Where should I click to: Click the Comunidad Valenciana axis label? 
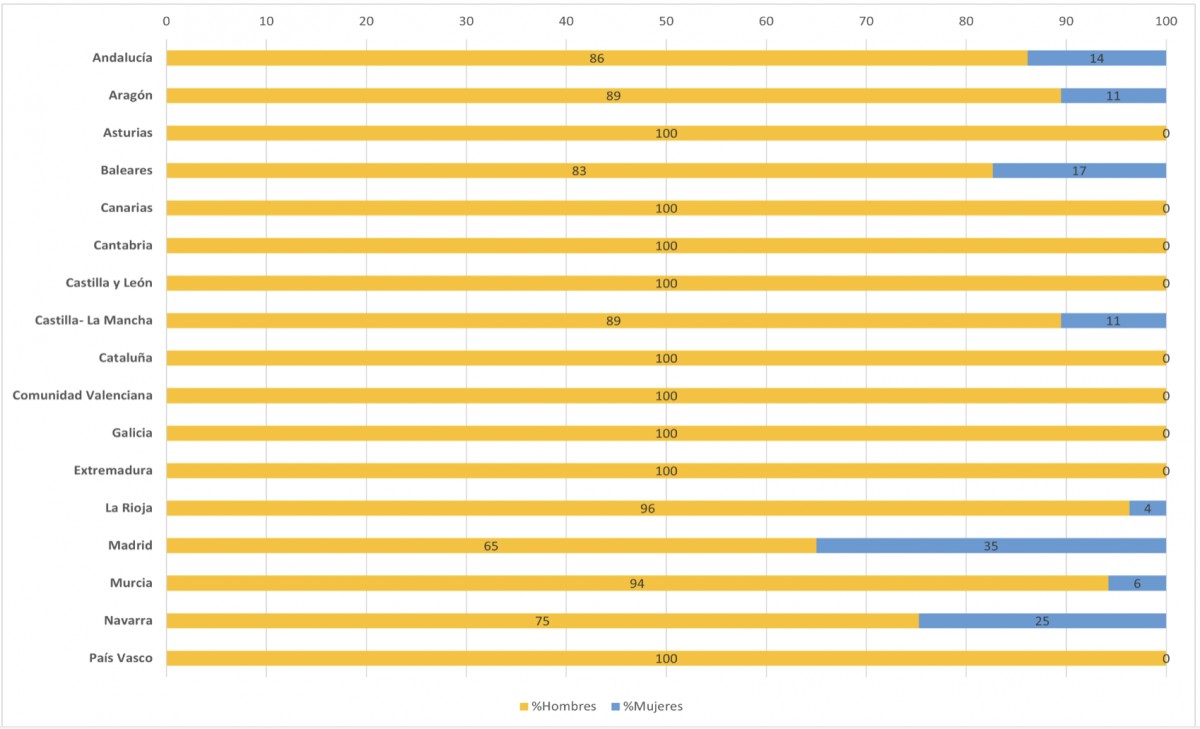82,395
